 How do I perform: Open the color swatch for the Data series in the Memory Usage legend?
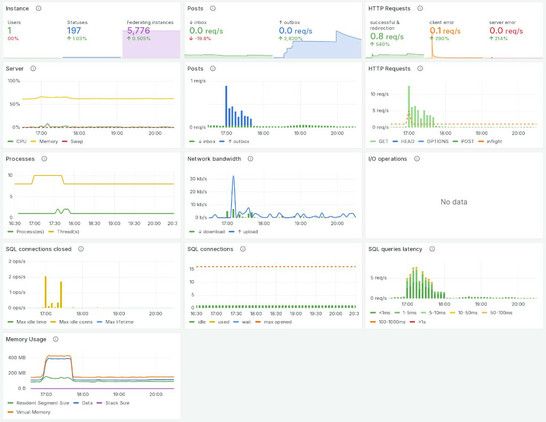click(x=77, y=403)
